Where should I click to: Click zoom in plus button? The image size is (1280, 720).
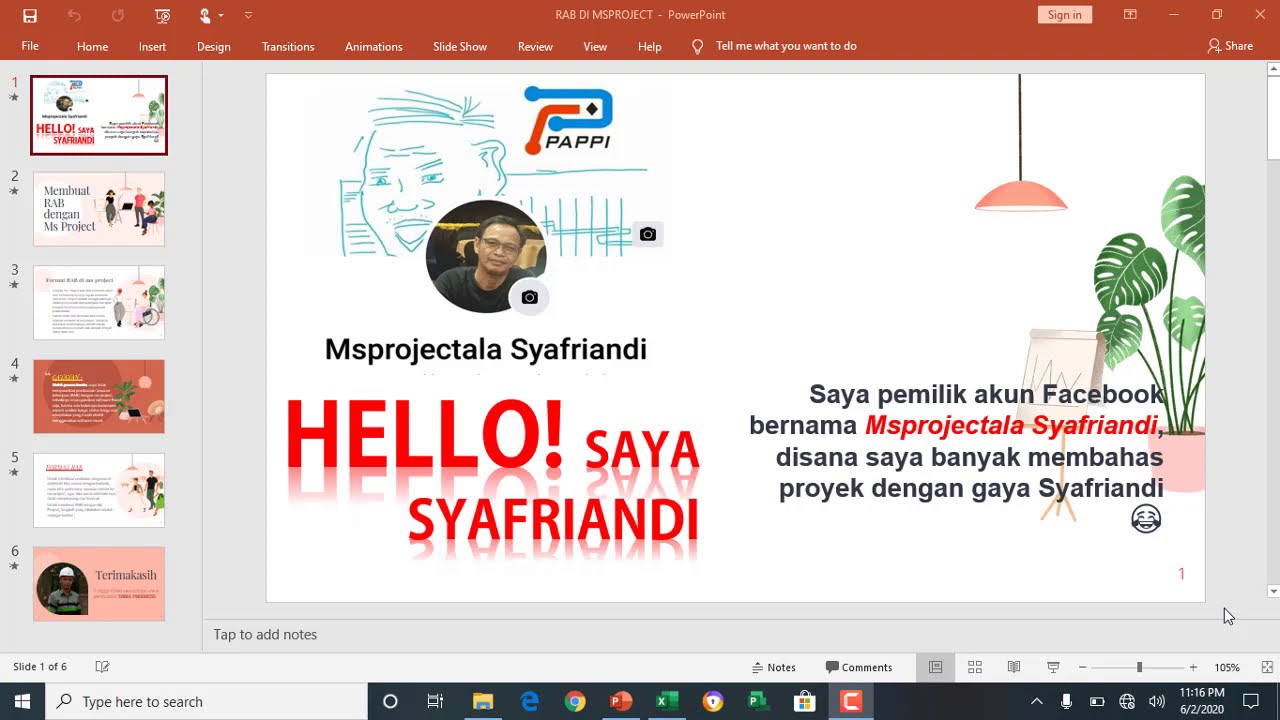1192,667
